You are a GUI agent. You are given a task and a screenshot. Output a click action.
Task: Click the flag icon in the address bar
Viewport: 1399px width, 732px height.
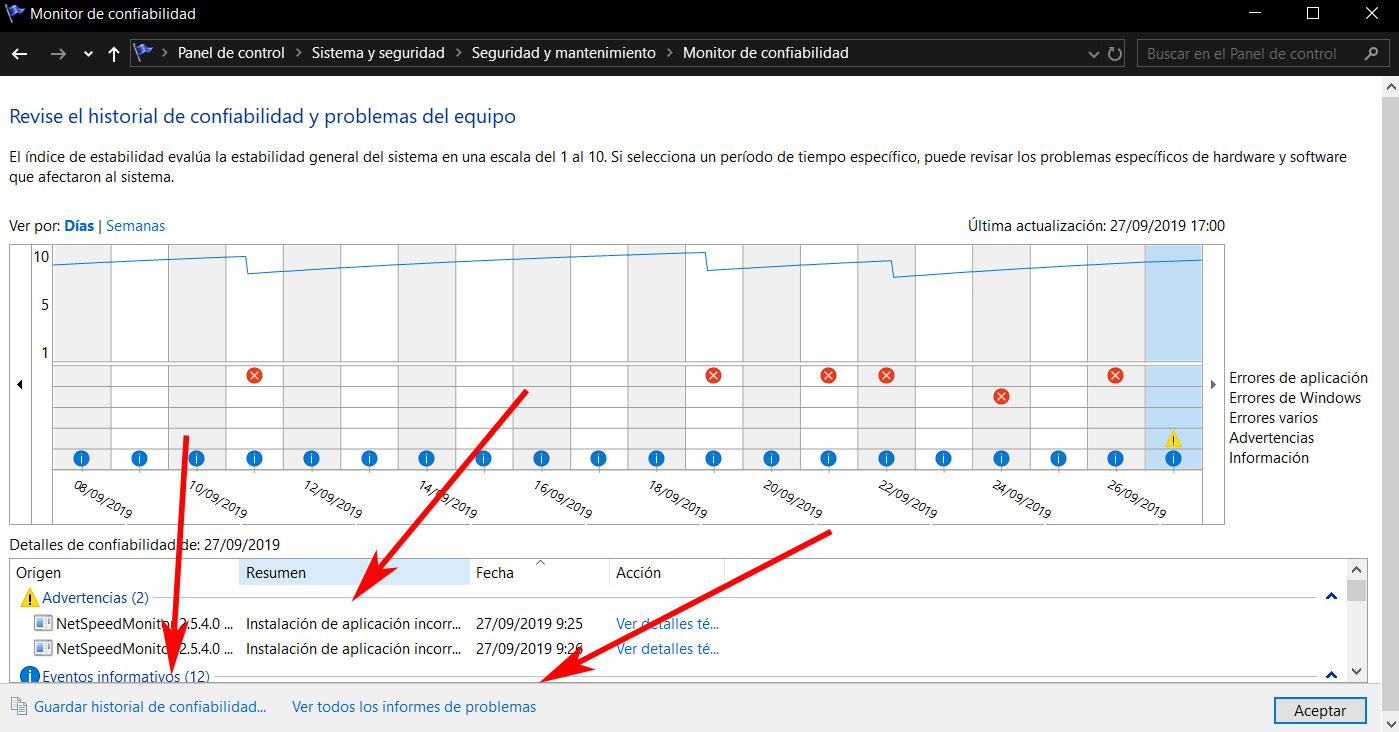tap(143, 52)
